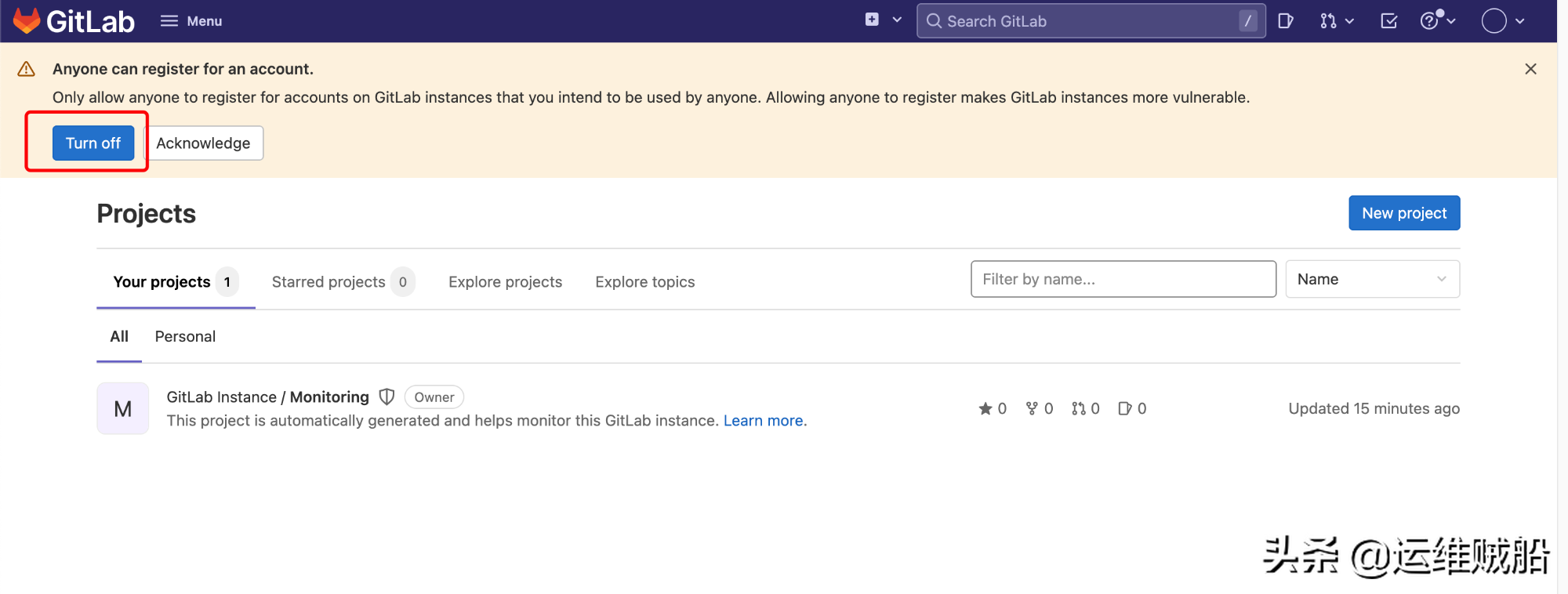The height and width of the screenshot is (594, 1568).
Task: Click the slash shortcut badge in search
Action: point(1248,21)
